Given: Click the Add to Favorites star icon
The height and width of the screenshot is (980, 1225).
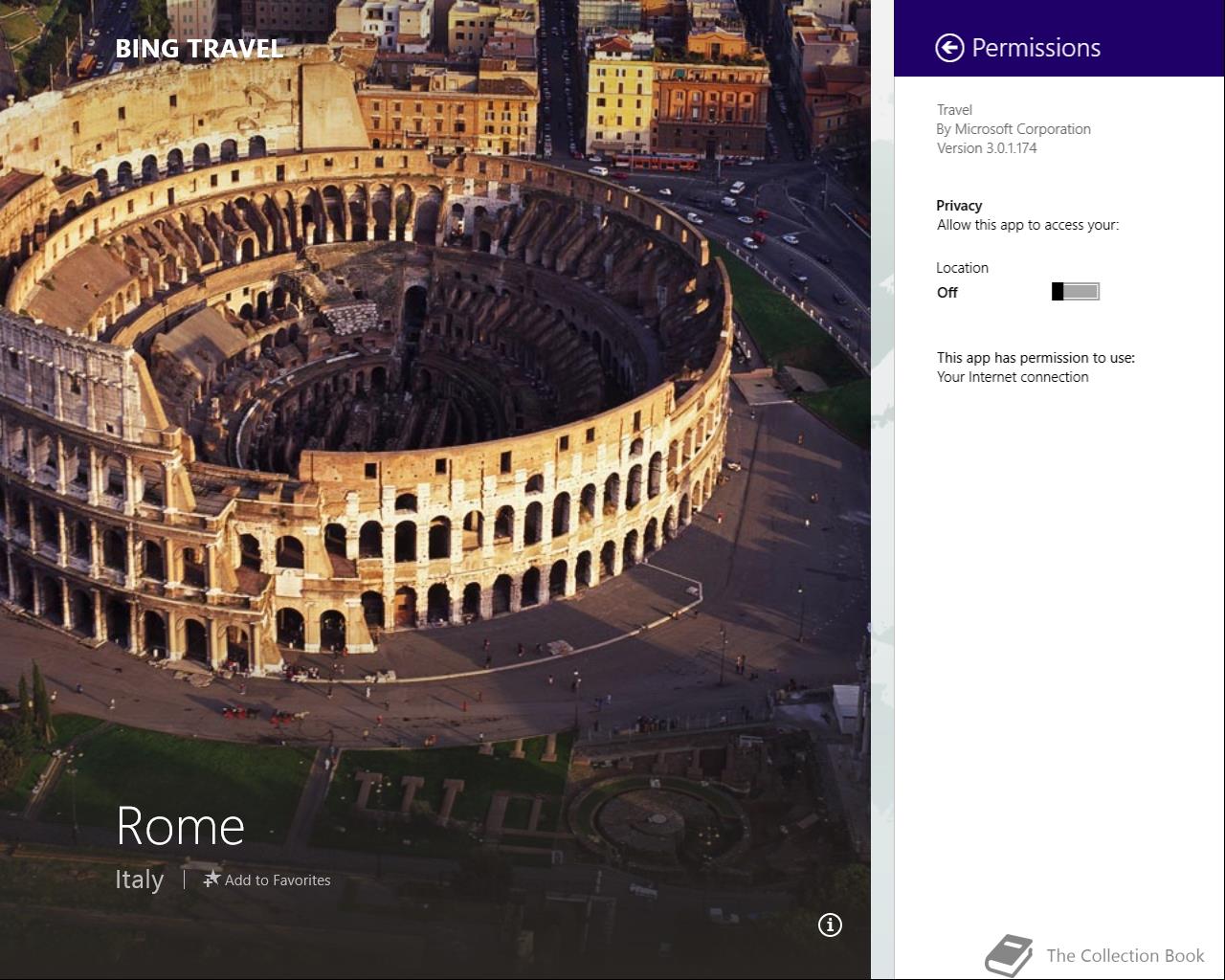Looking at the screenshot, I should click(212, 879).
